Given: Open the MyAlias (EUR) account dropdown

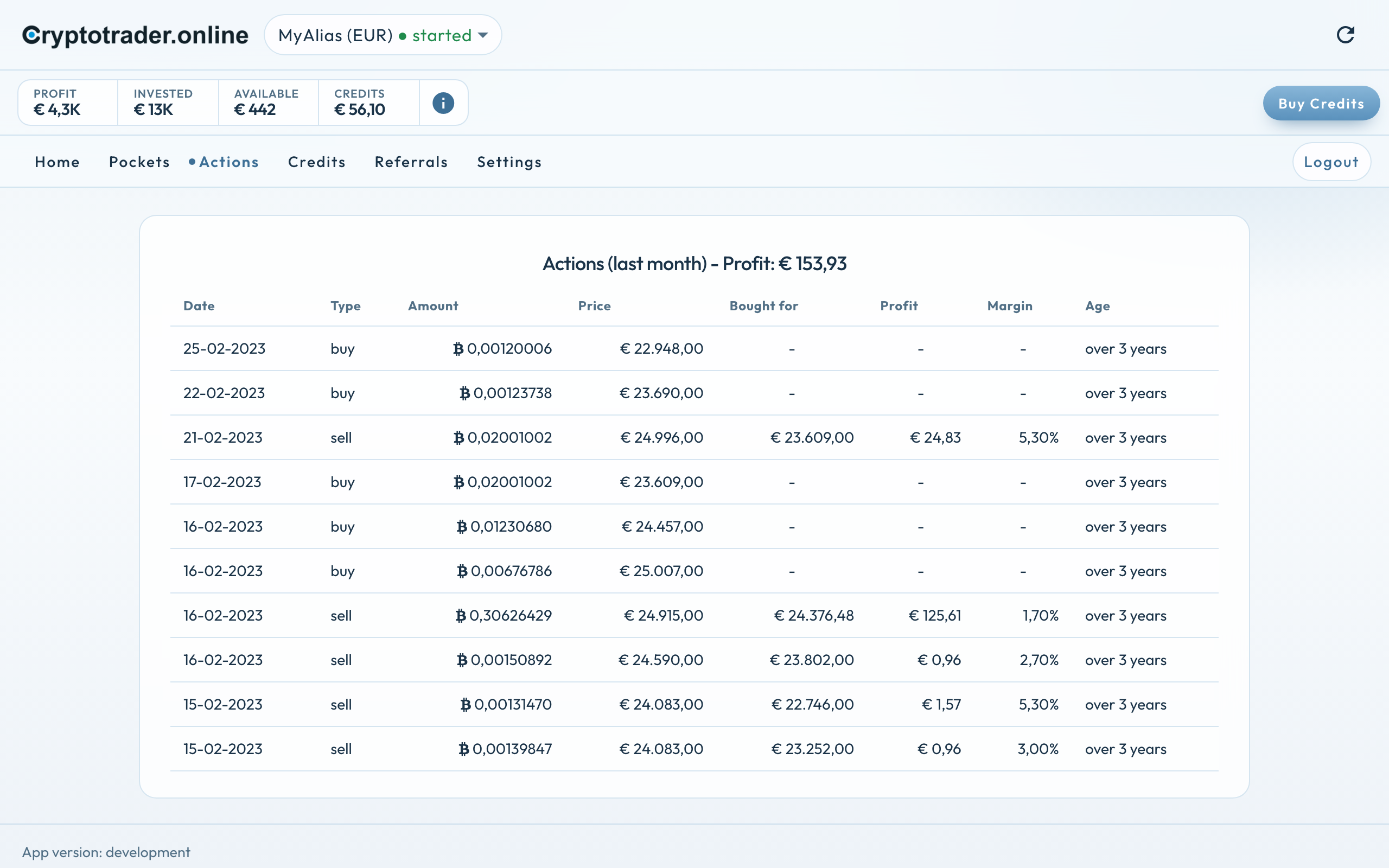Looking at the screenshot, I should click(x=383, y=35).
